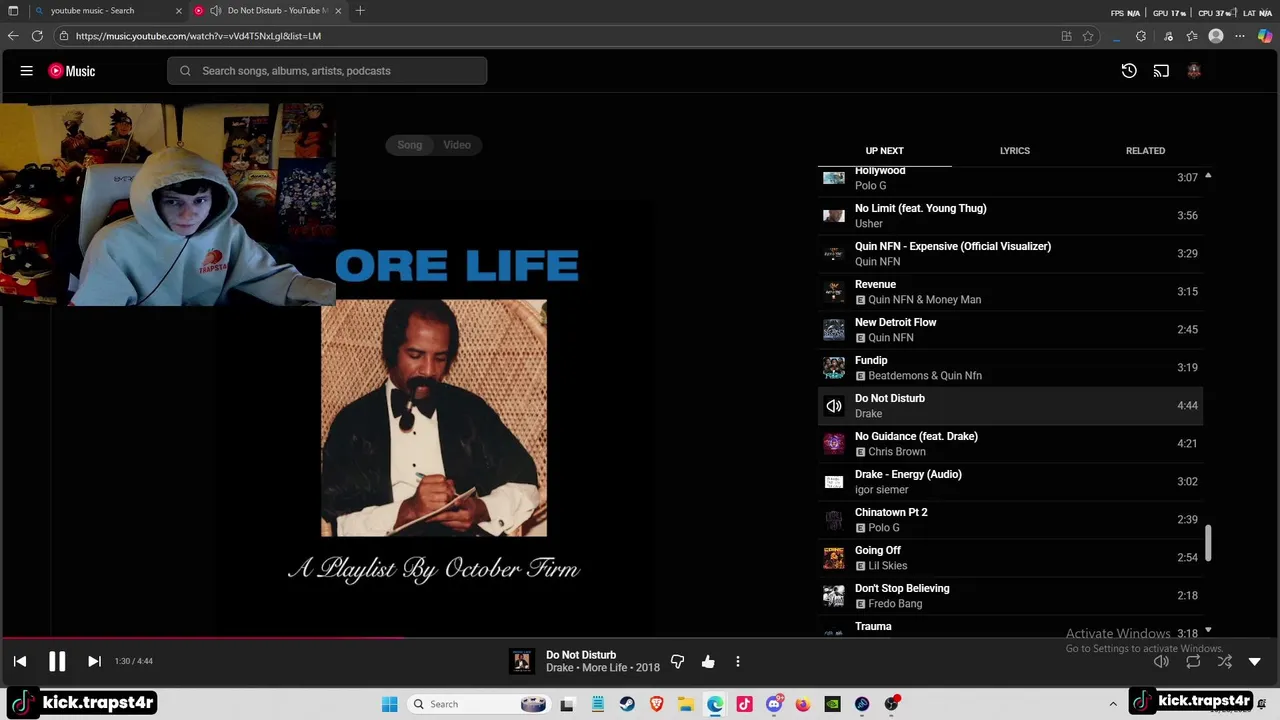Show hidden system tray icons
1280x720 pixels.
[1113, 704]
